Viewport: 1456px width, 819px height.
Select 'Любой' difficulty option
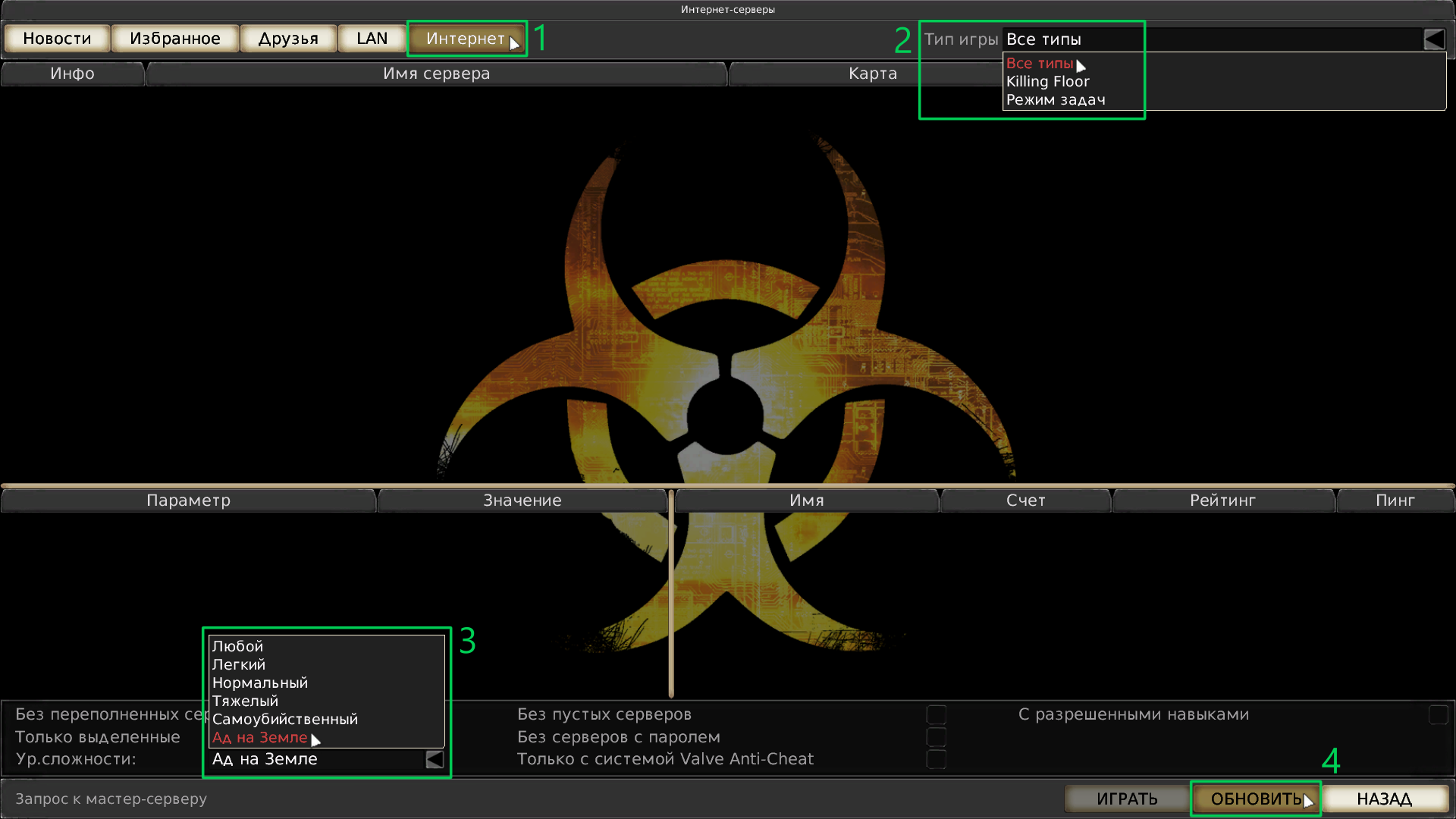point(237,646)
